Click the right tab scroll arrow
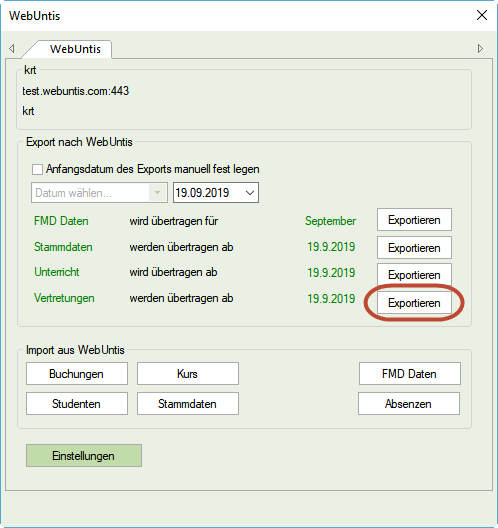 tap(480, 48)
